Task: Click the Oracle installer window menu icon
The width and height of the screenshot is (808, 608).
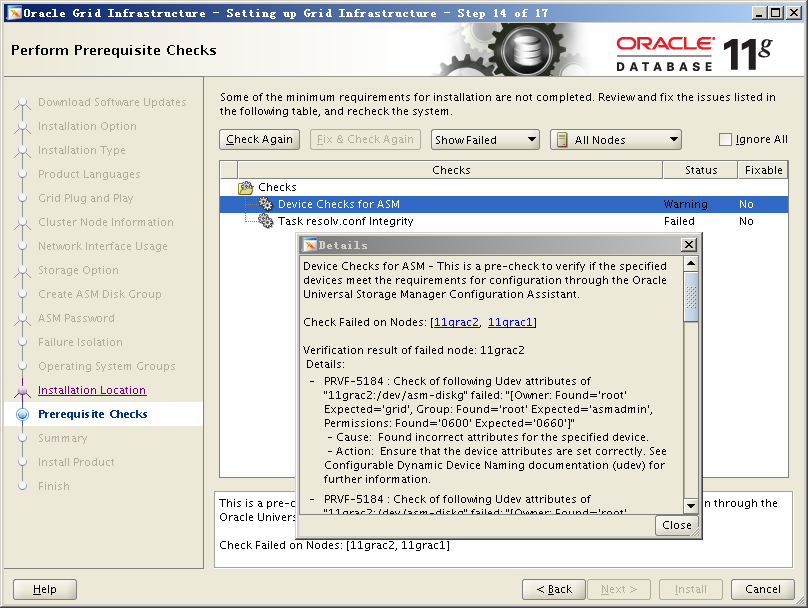Action: (13, 12)
